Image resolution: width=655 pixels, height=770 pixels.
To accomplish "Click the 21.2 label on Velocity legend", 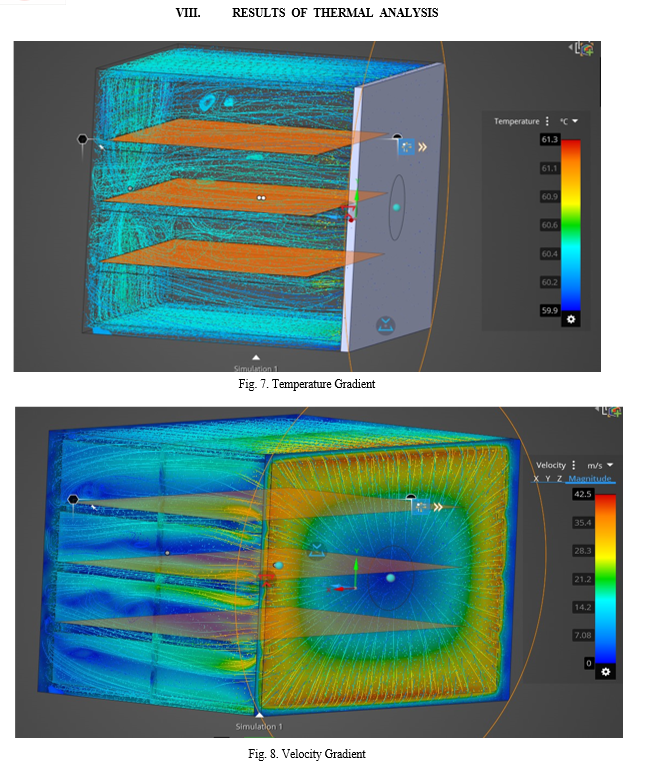I will click(582, 579).
